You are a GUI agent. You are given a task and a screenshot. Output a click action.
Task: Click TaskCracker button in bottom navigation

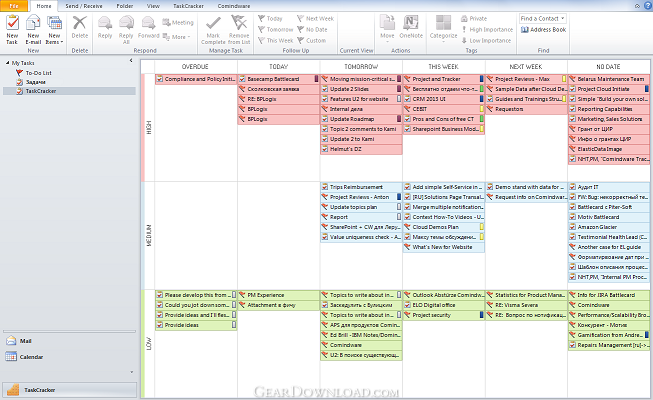pos(69,390)
